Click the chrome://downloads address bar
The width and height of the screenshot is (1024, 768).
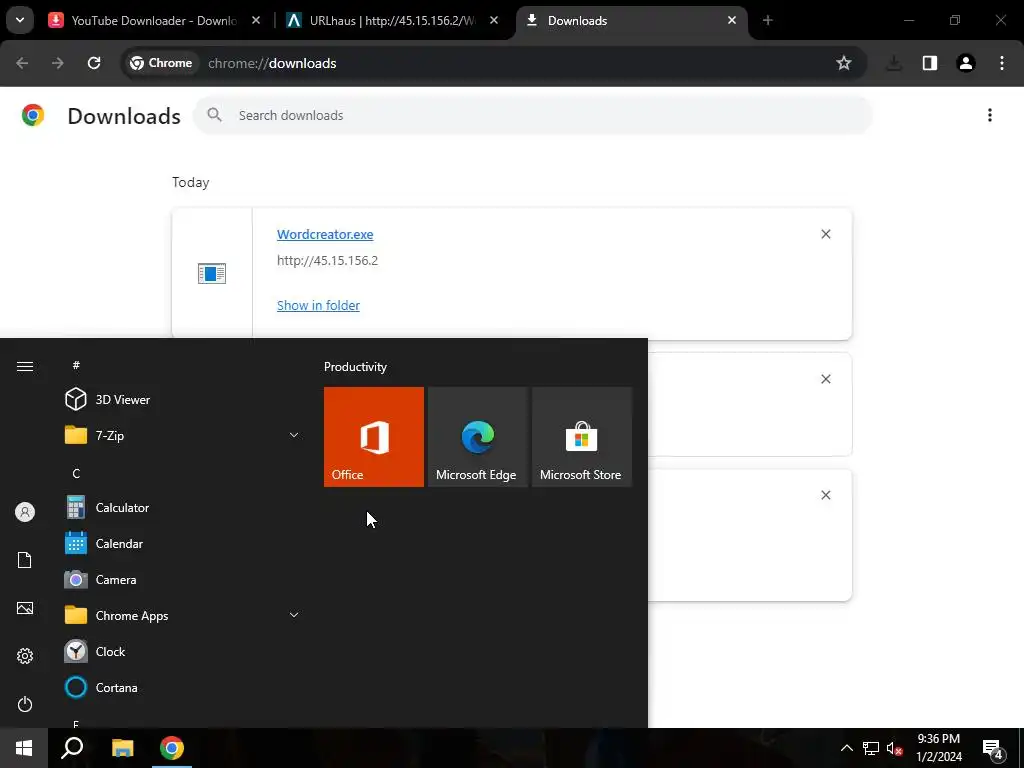[496, 63]
